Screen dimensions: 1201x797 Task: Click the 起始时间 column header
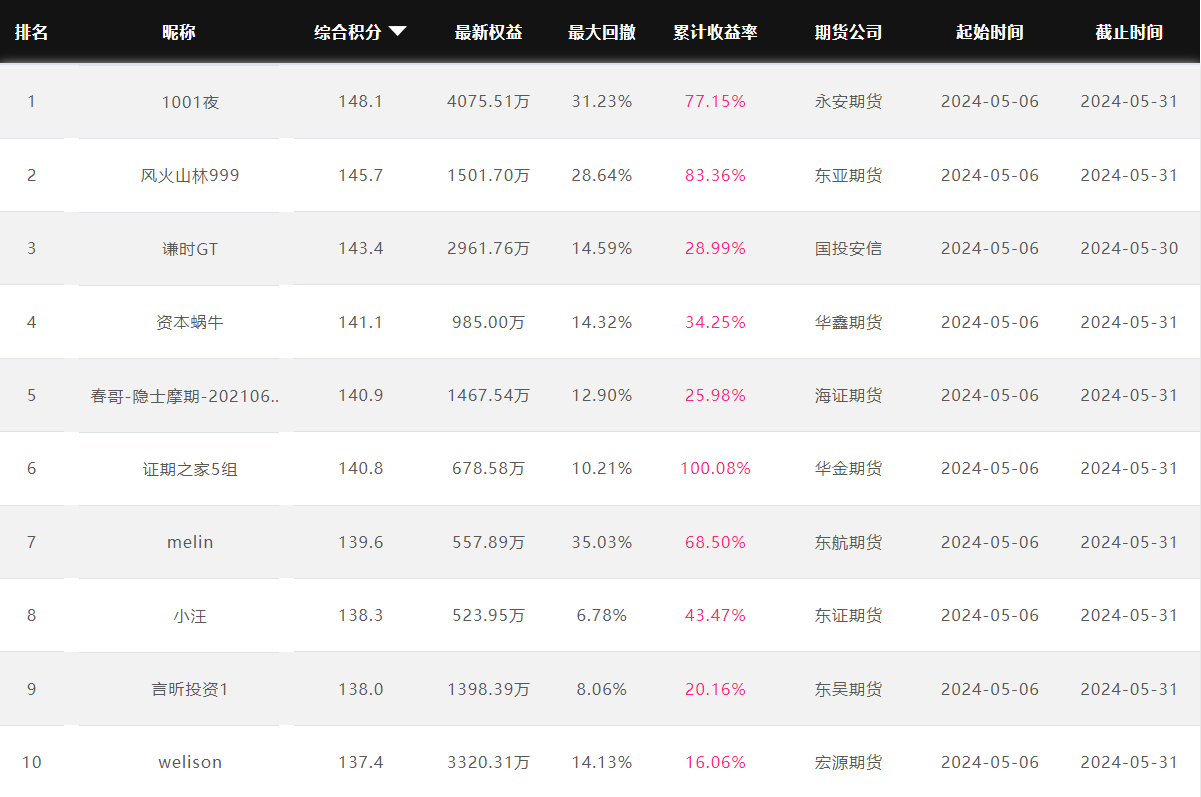click(989, 32)
